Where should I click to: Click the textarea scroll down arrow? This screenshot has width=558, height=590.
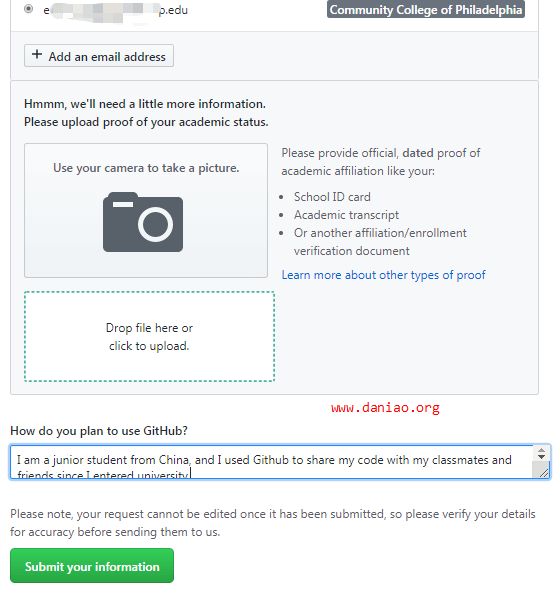point(541,457)
